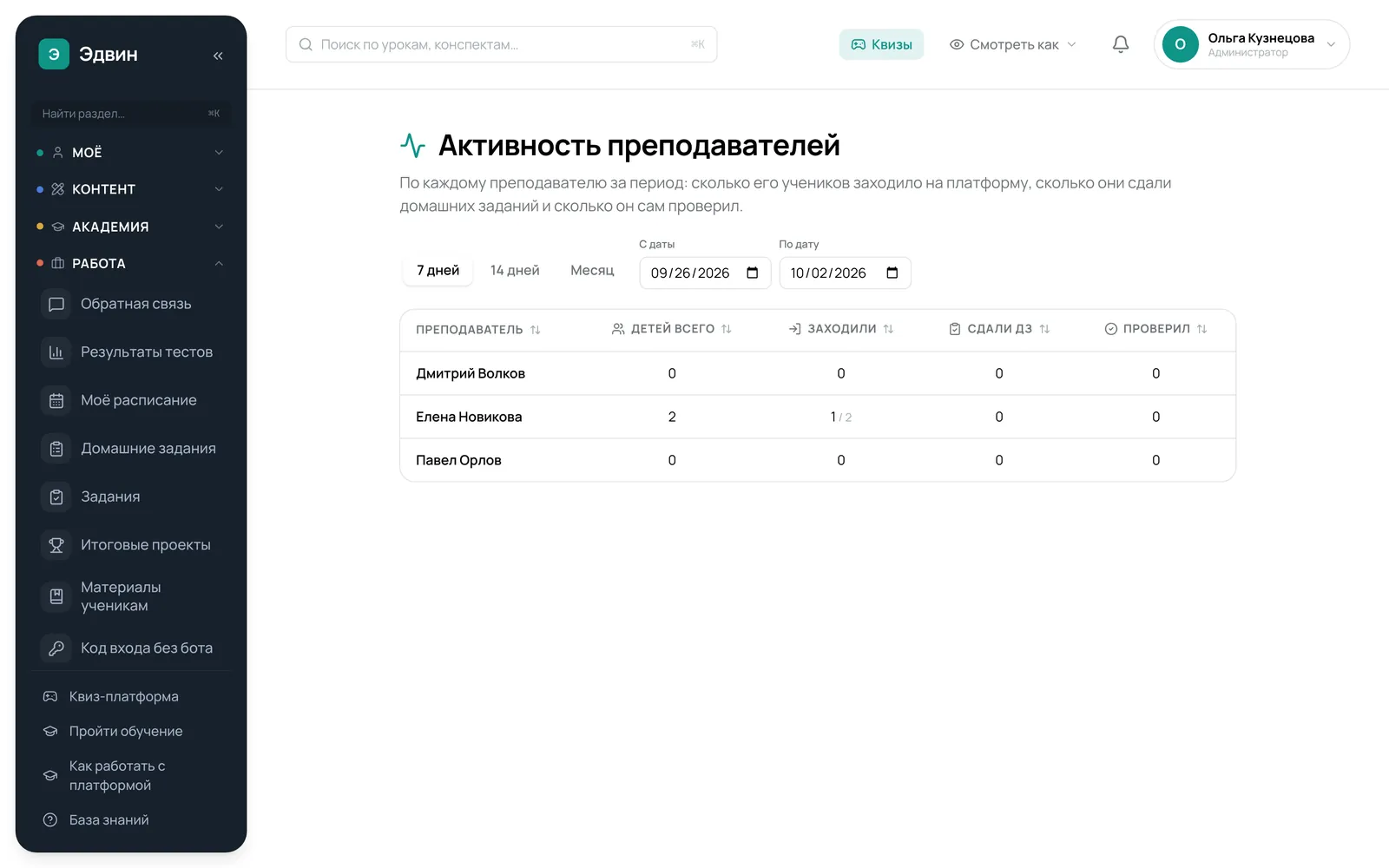
Task: Expand the МОЁ sidebar section
Action: (x=130, y=153)
